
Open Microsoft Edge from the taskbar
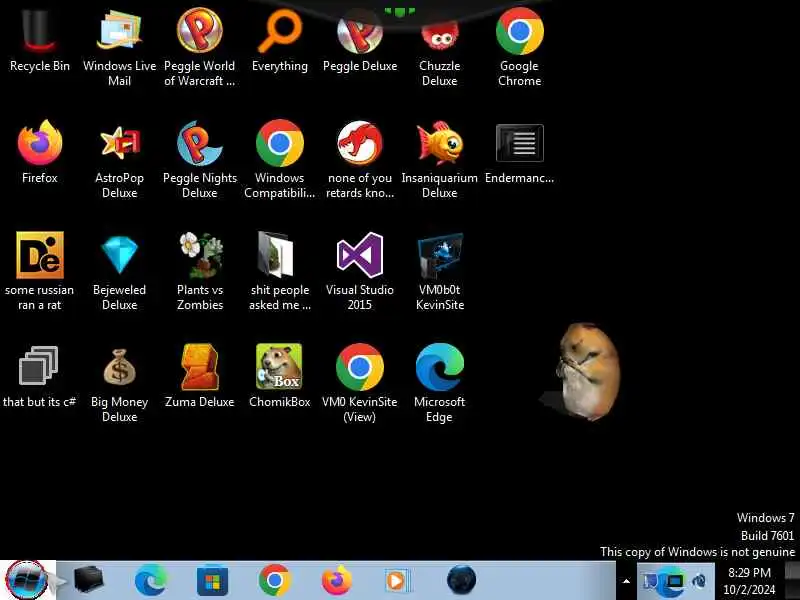click(151, 580)
